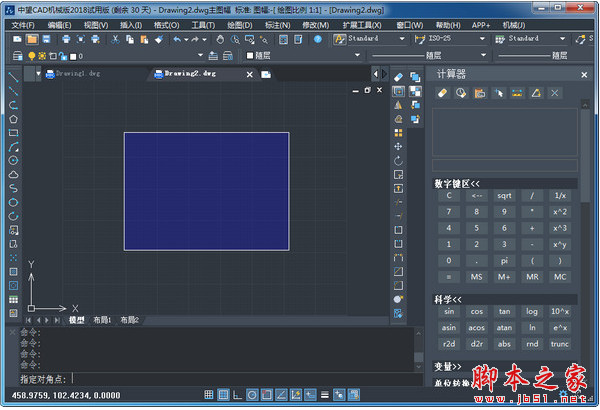Select the Rectangle draw tool

tap(13, 132)
